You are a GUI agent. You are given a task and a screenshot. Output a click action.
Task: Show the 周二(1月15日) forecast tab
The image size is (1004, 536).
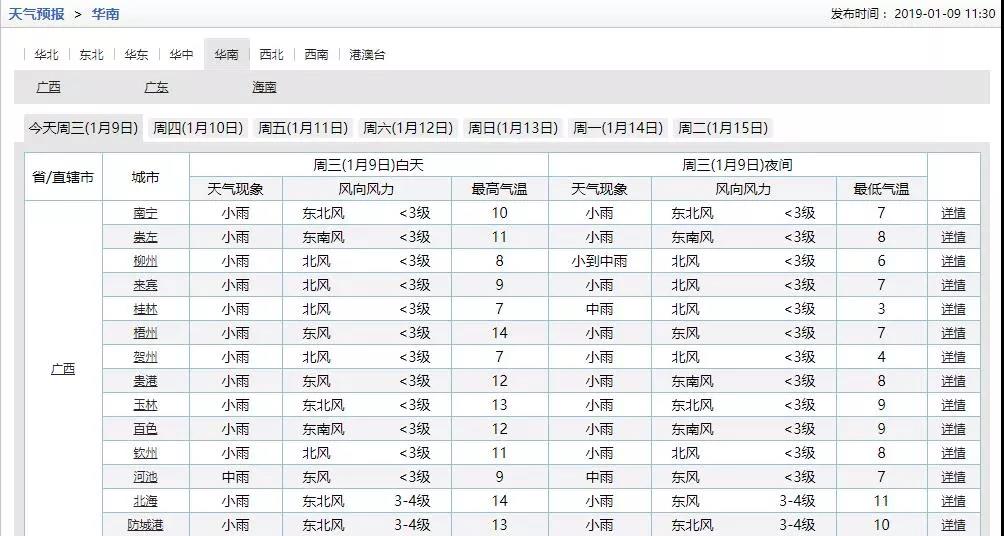723,128
